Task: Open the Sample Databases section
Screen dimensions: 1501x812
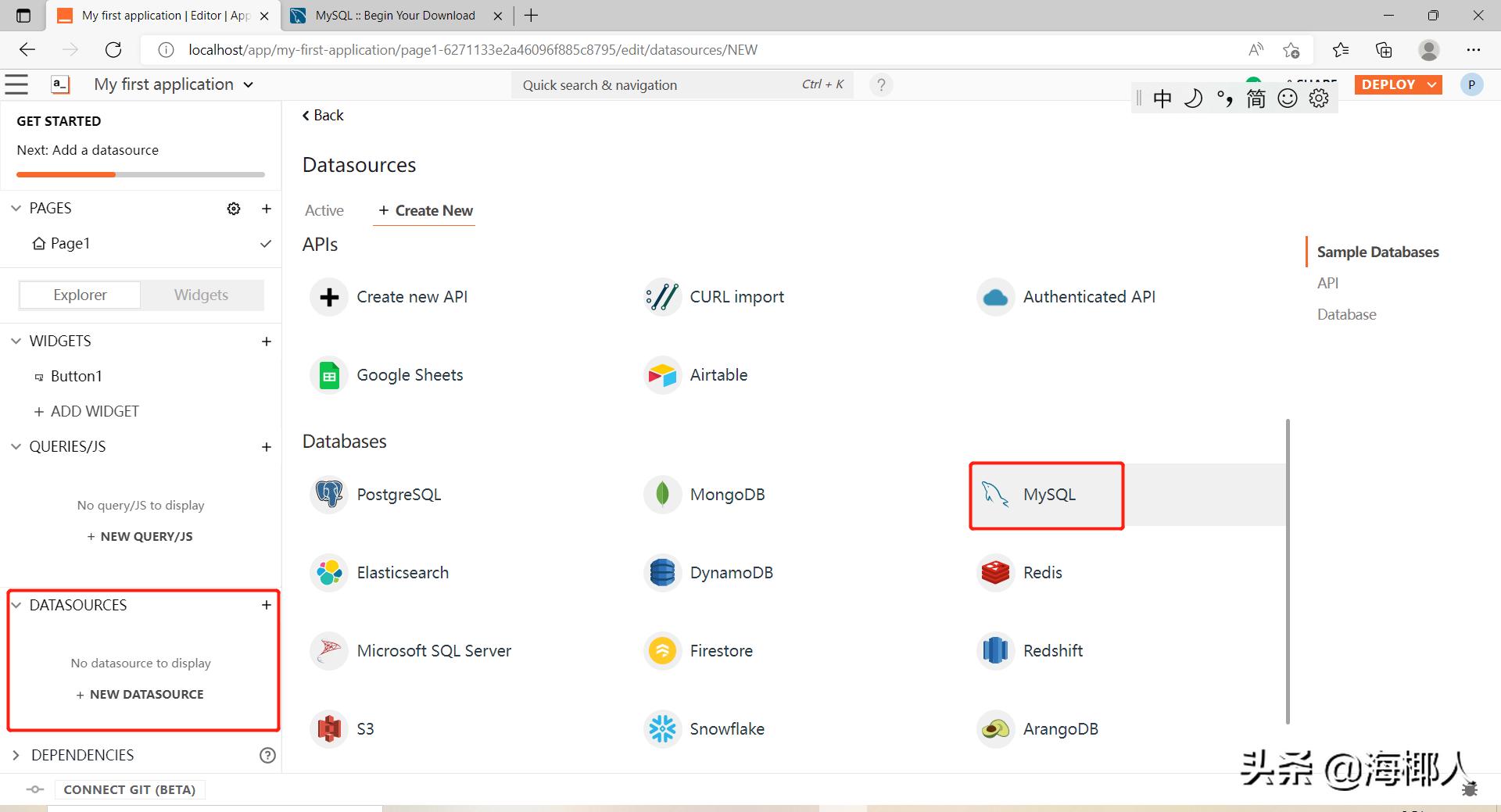Action: tap(1377, 252)
